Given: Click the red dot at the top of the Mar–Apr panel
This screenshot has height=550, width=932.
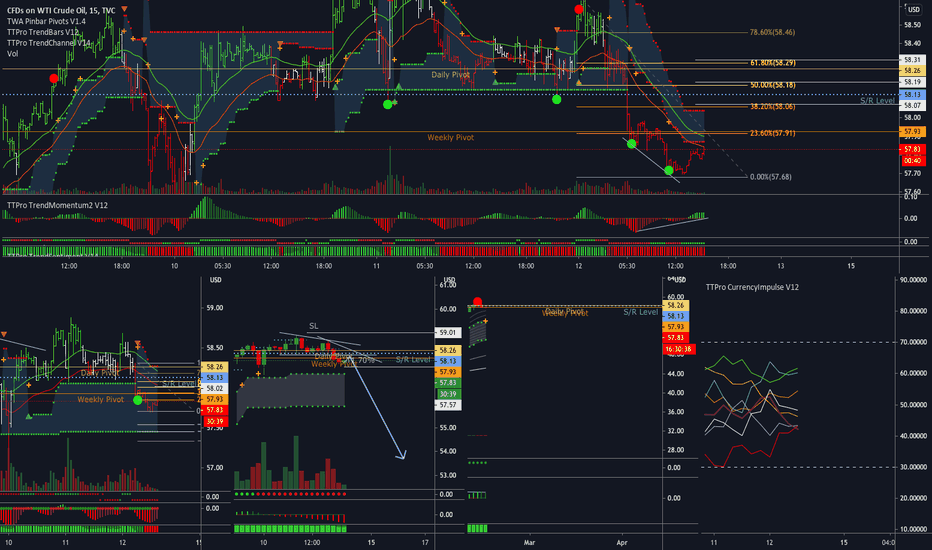Looking at the screenshot, I should [x=477, y=302].
